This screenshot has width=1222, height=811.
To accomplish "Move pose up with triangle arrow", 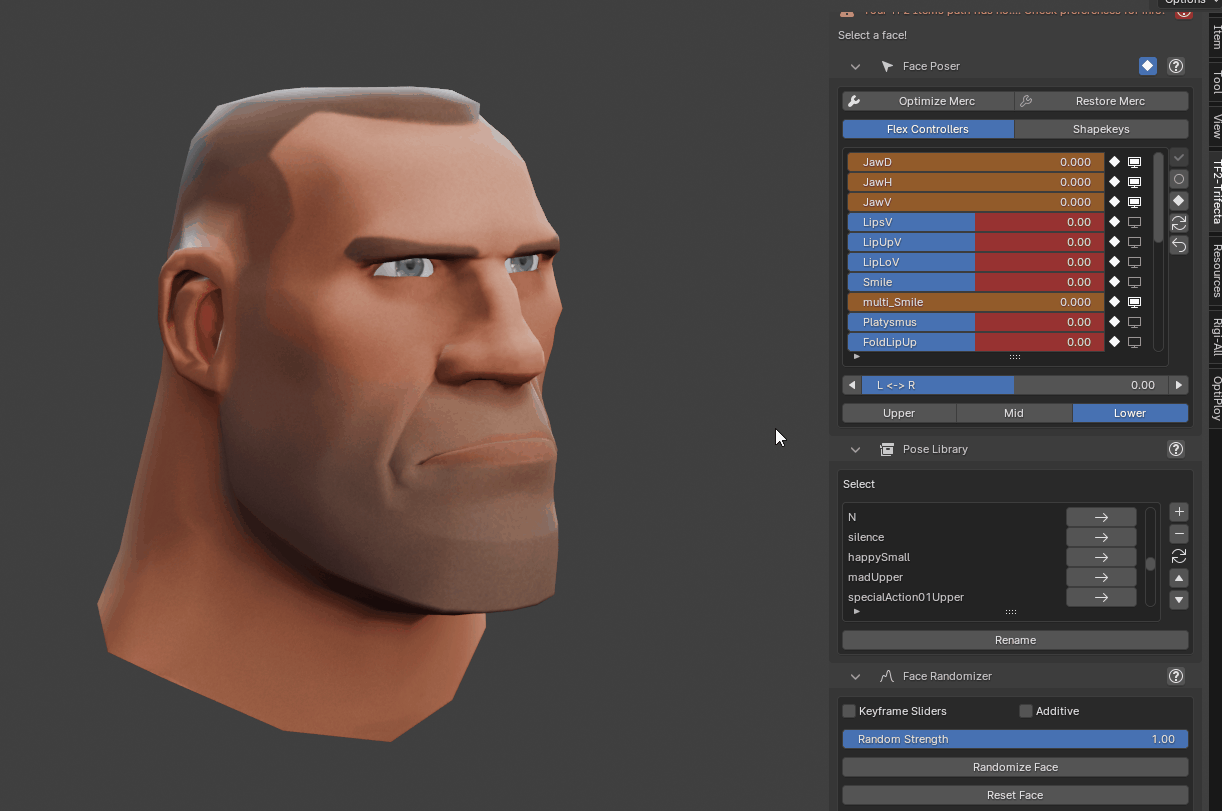I will click(x=1179, y=578).
